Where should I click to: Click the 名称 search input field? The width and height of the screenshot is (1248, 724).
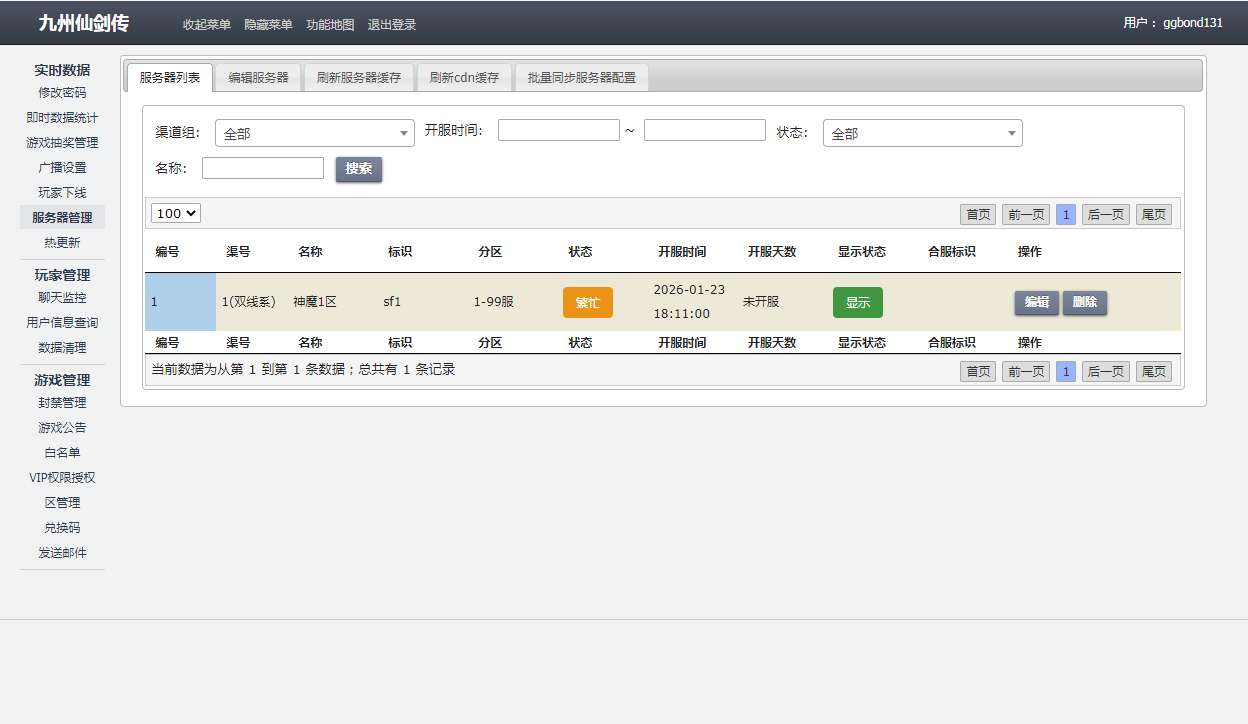tap(263, 168)
